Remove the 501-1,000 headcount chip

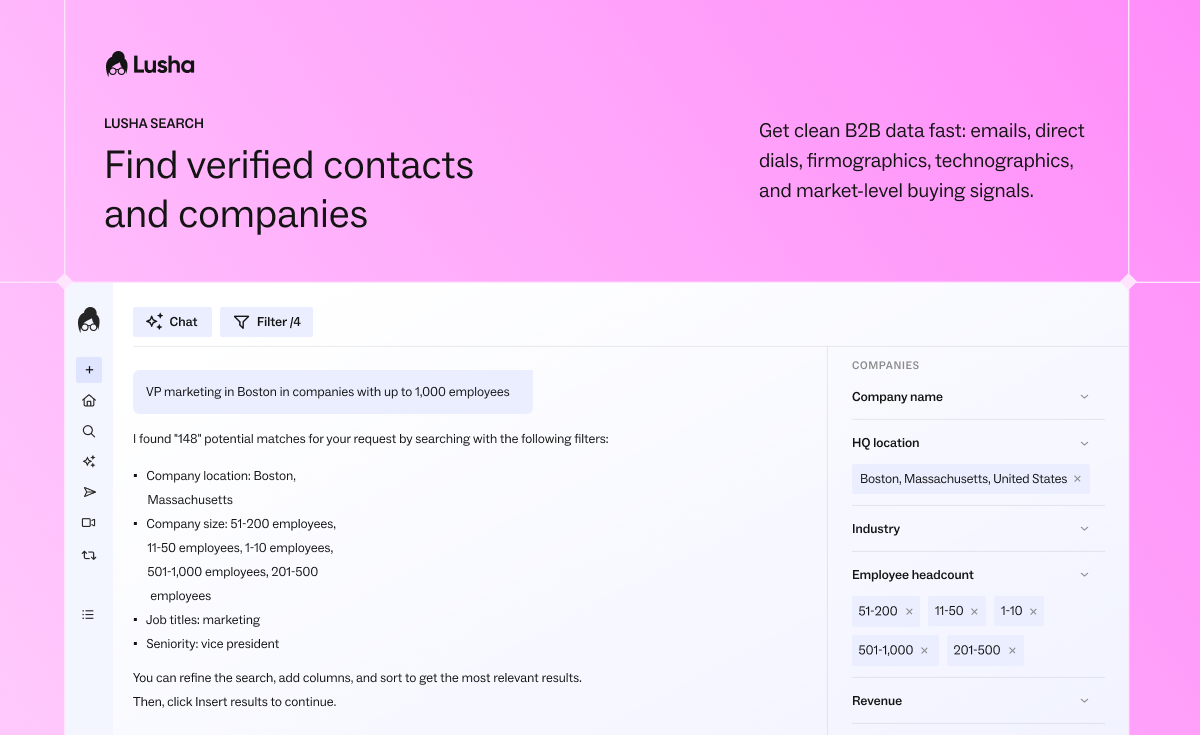click(x=924, y=651)
